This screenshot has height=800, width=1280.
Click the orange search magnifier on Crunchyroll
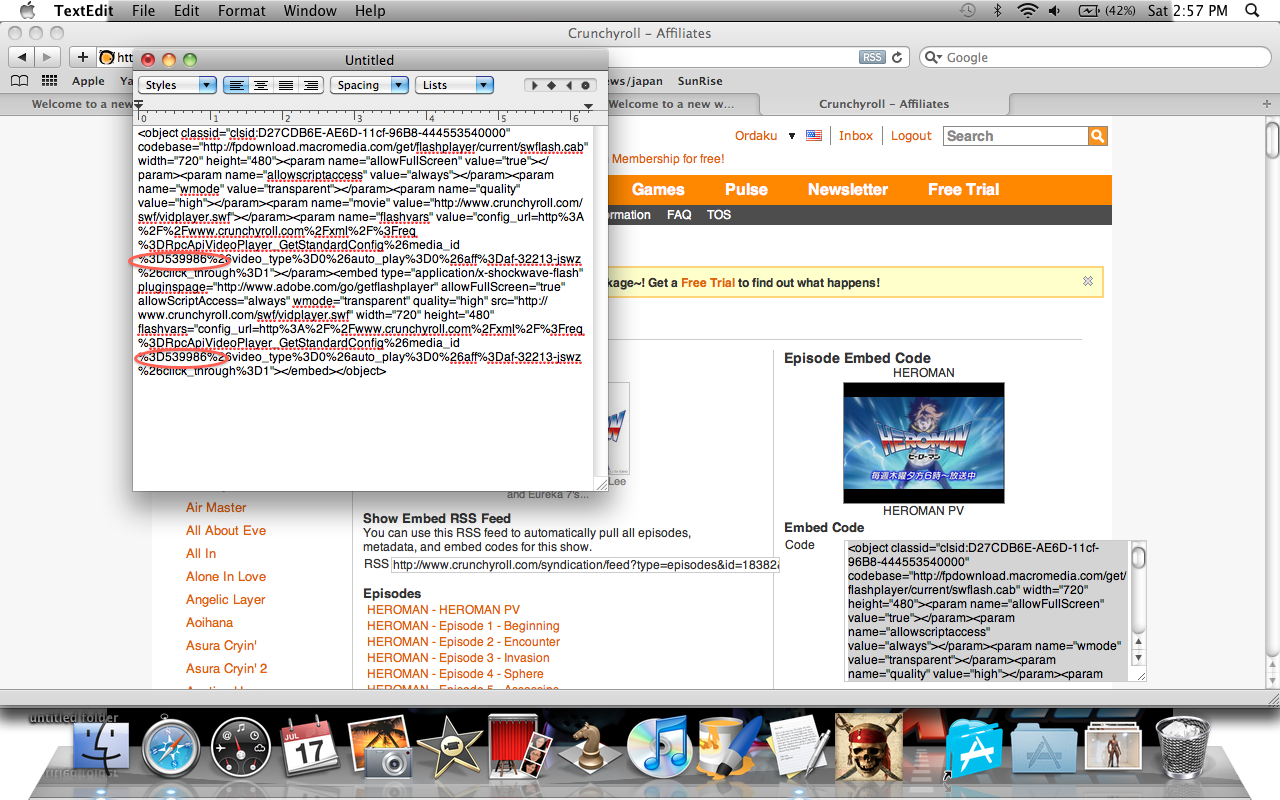[1096, 135]
